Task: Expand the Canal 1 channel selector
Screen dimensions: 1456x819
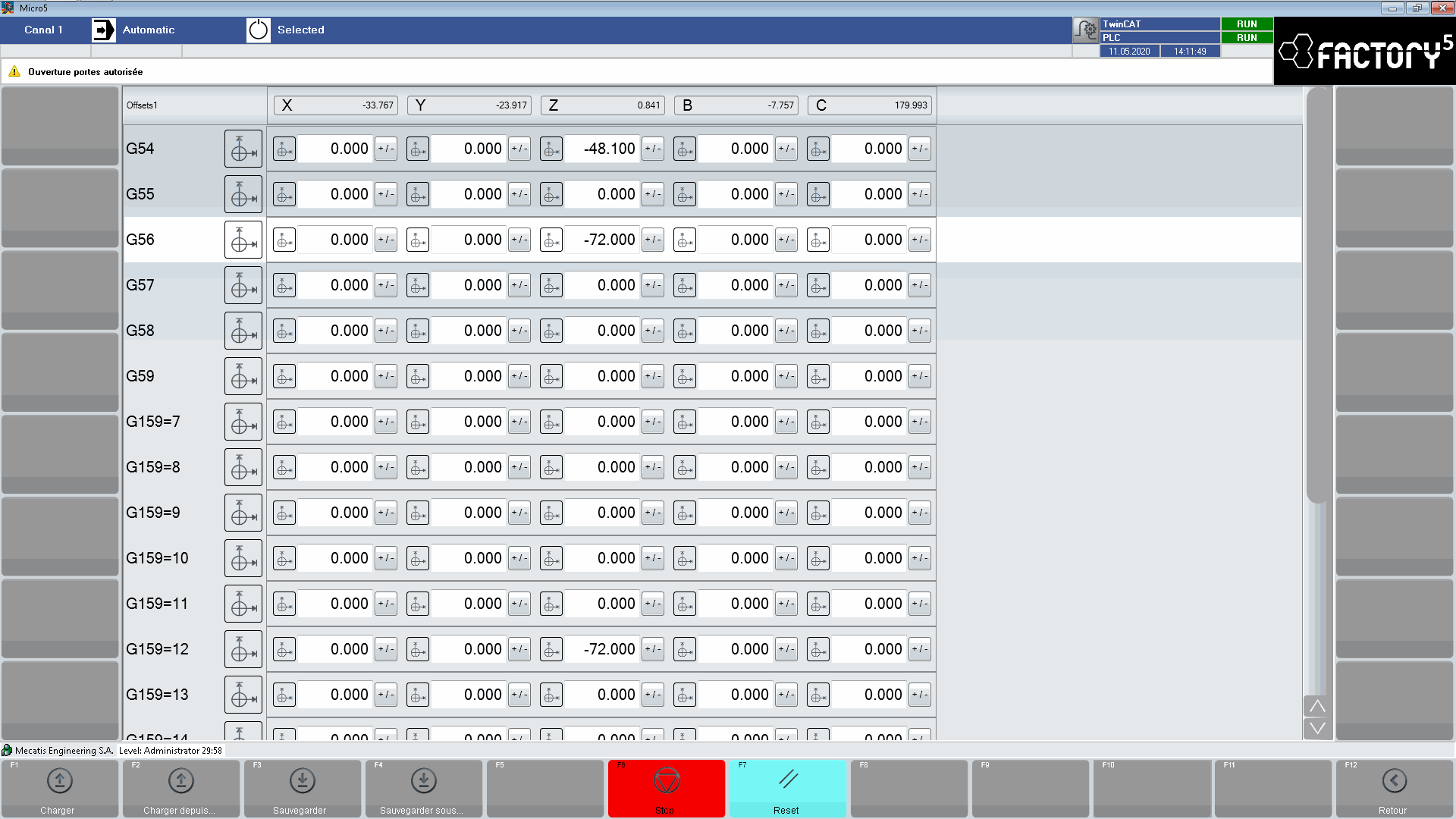Action: (43, 29)
